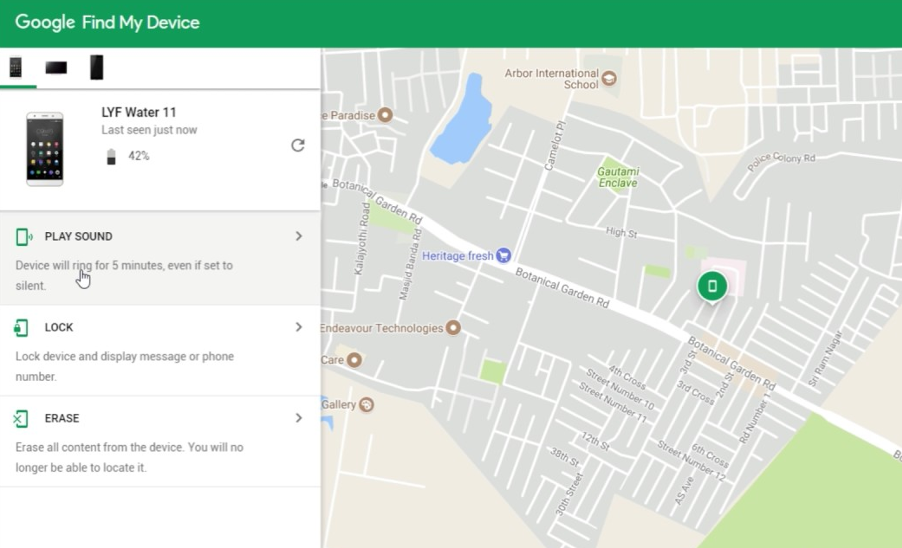Click the Erase phone icon
This screenshot has width=902, height=548.
21,418
